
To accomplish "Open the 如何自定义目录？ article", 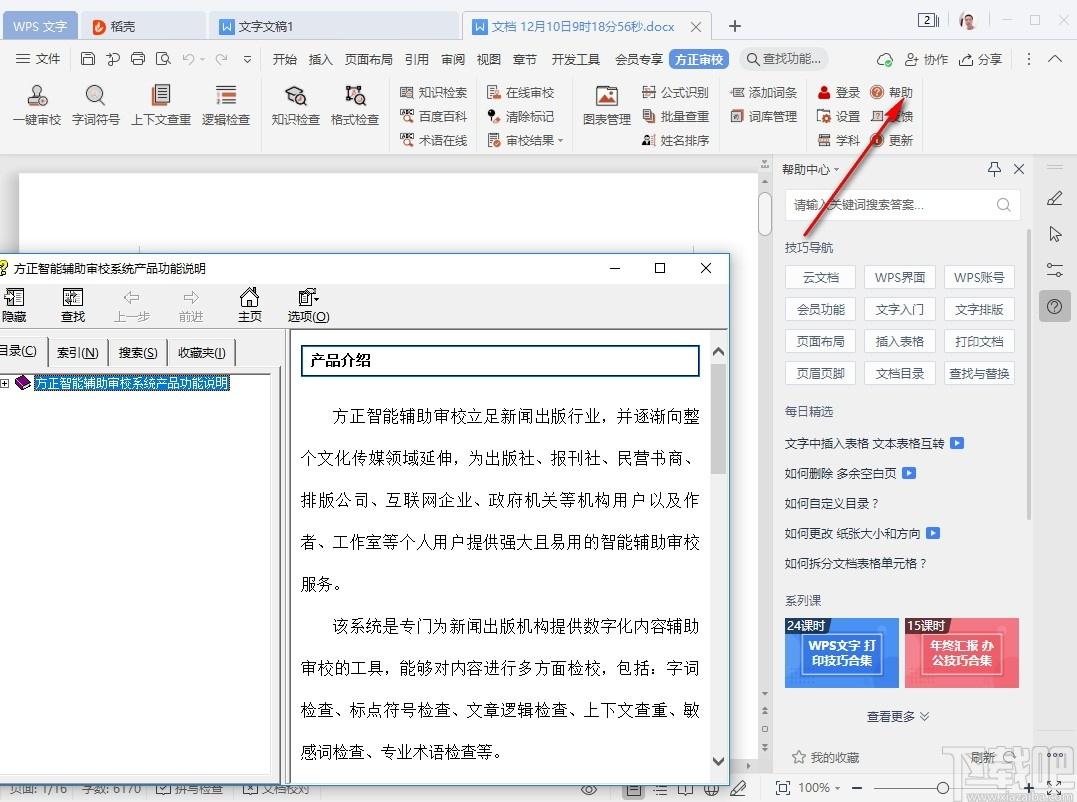I will (831, 503).
